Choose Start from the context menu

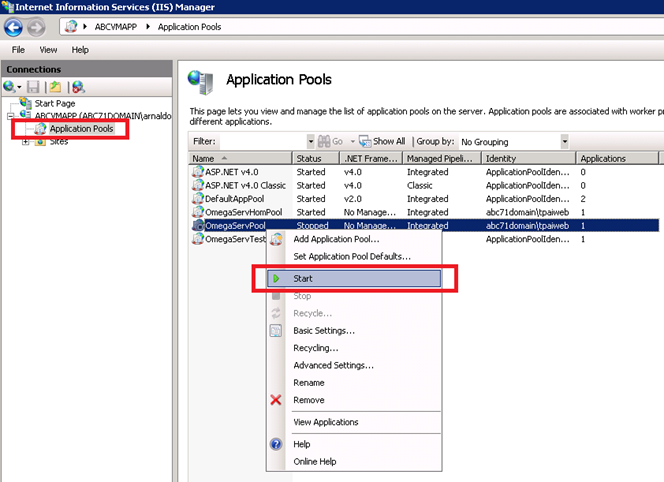point(354,278)
